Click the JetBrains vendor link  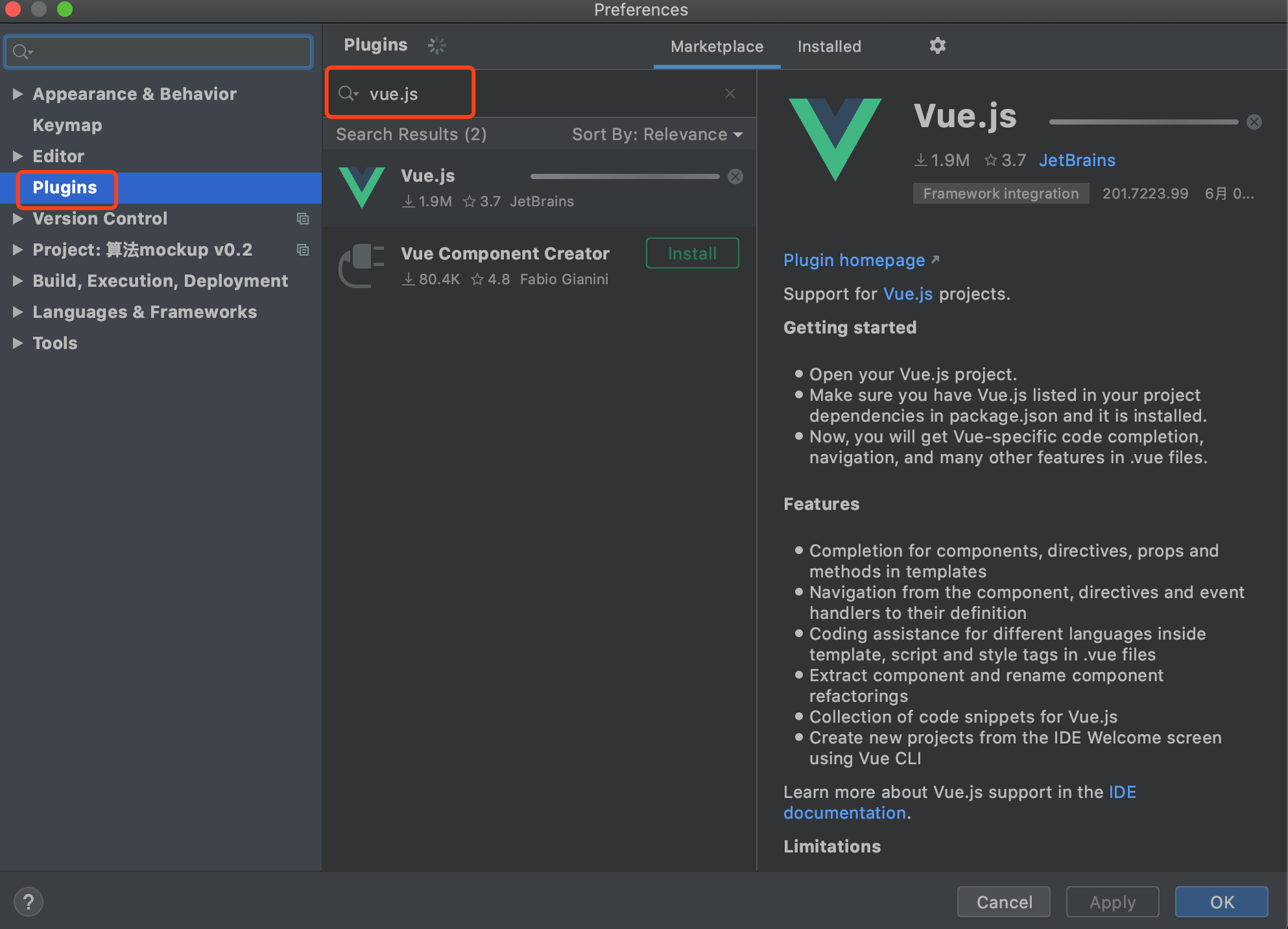pos(1077,160)
